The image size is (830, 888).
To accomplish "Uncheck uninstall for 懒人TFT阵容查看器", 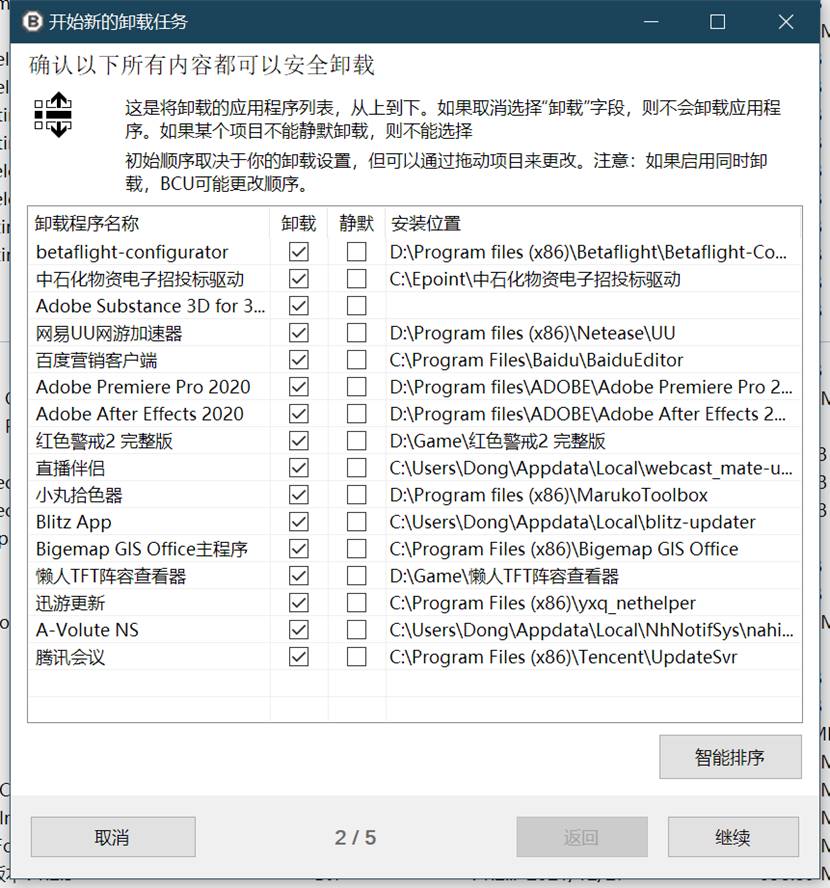I will point(299,576).
